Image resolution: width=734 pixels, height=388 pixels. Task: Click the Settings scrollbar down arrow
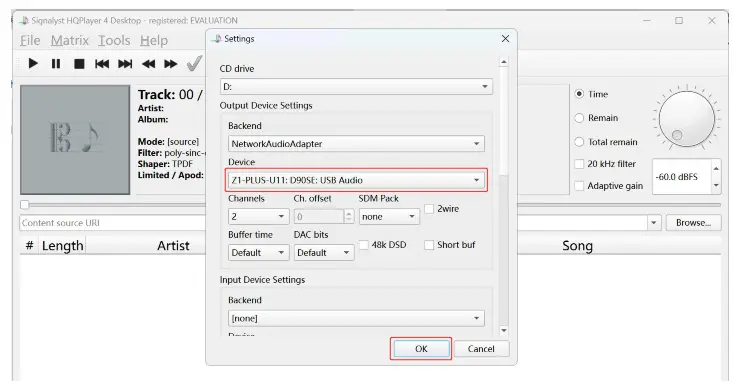point(504,330)
